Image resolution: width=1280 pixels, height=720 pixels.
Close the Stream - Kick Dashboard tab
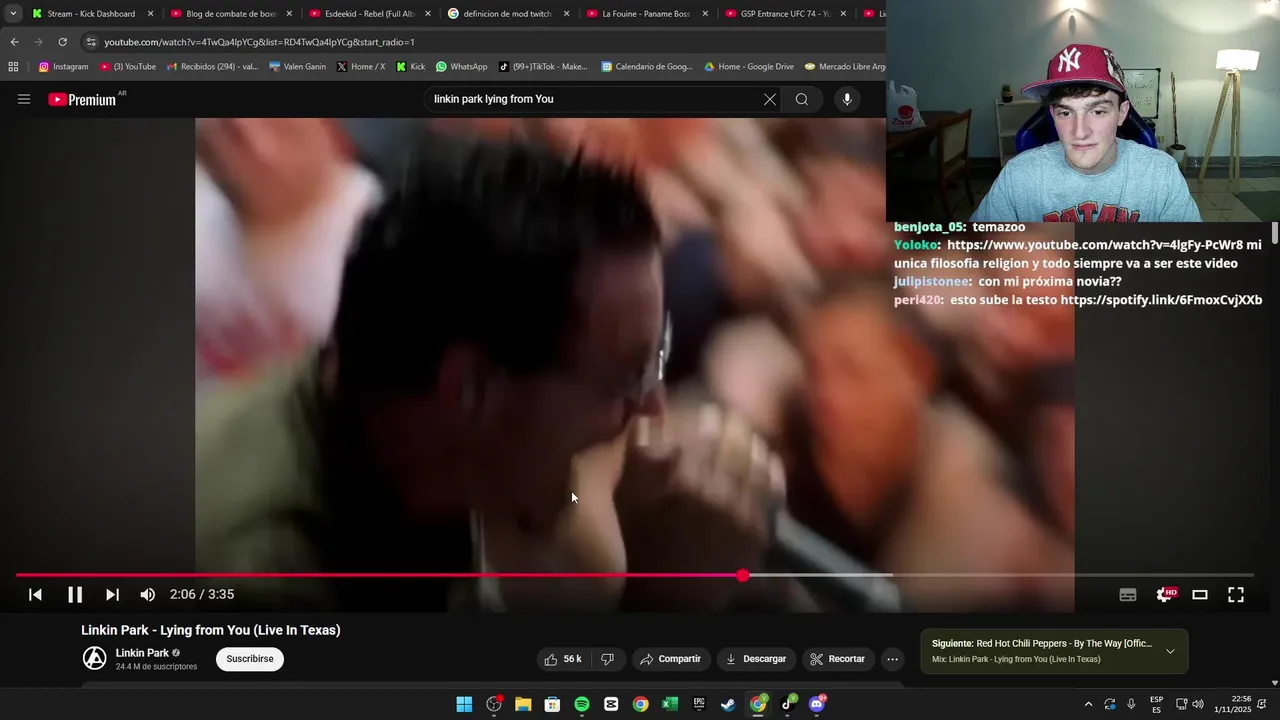(150, 14)
